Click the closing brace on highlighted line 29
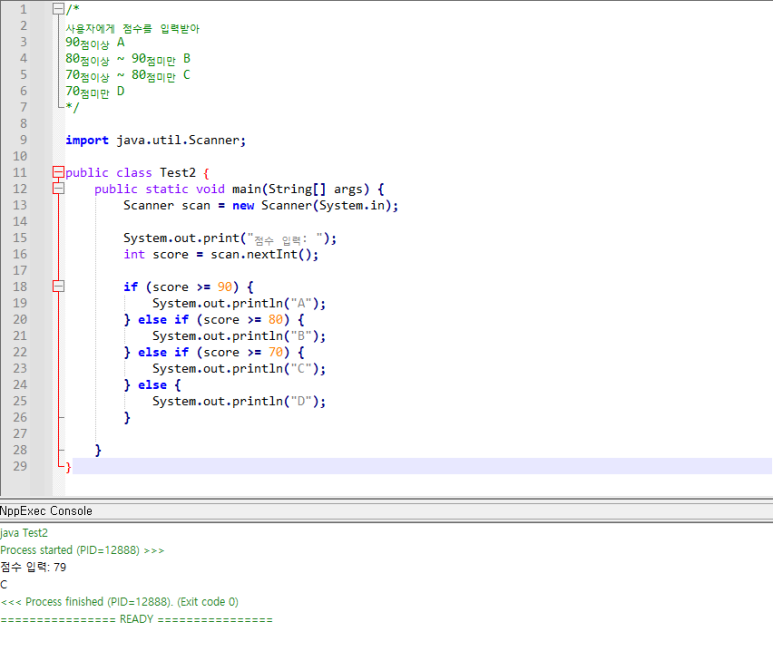The height and width of the screenshot is (651, 773). (x=68, y=467)
